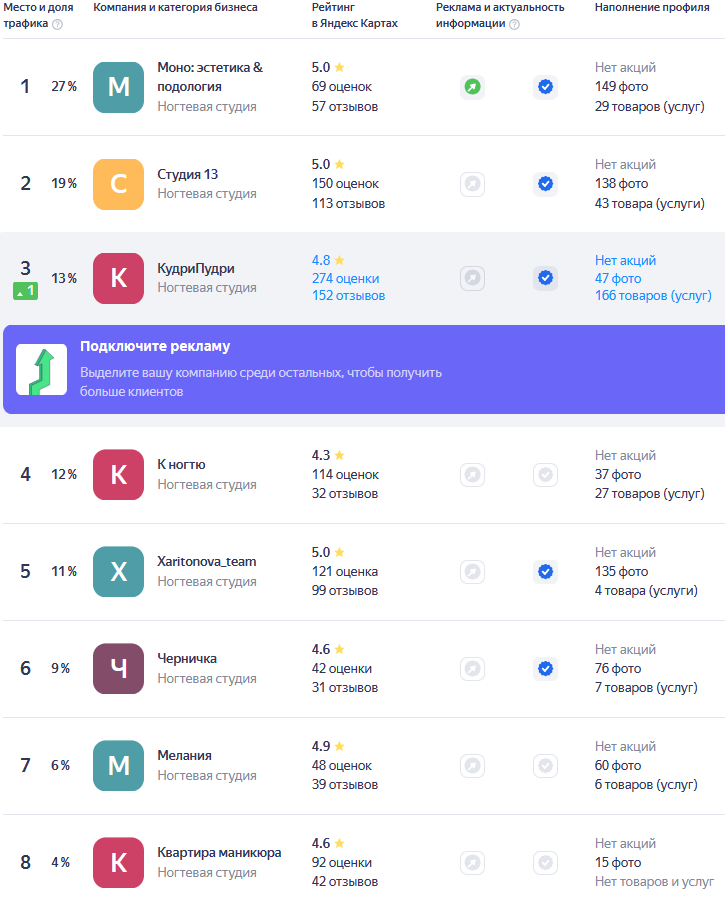Click the 'Рейтинг в Яндекс Картах' column header
The height and width of the screenshot is (905, 725).
[x=354, y=15]
